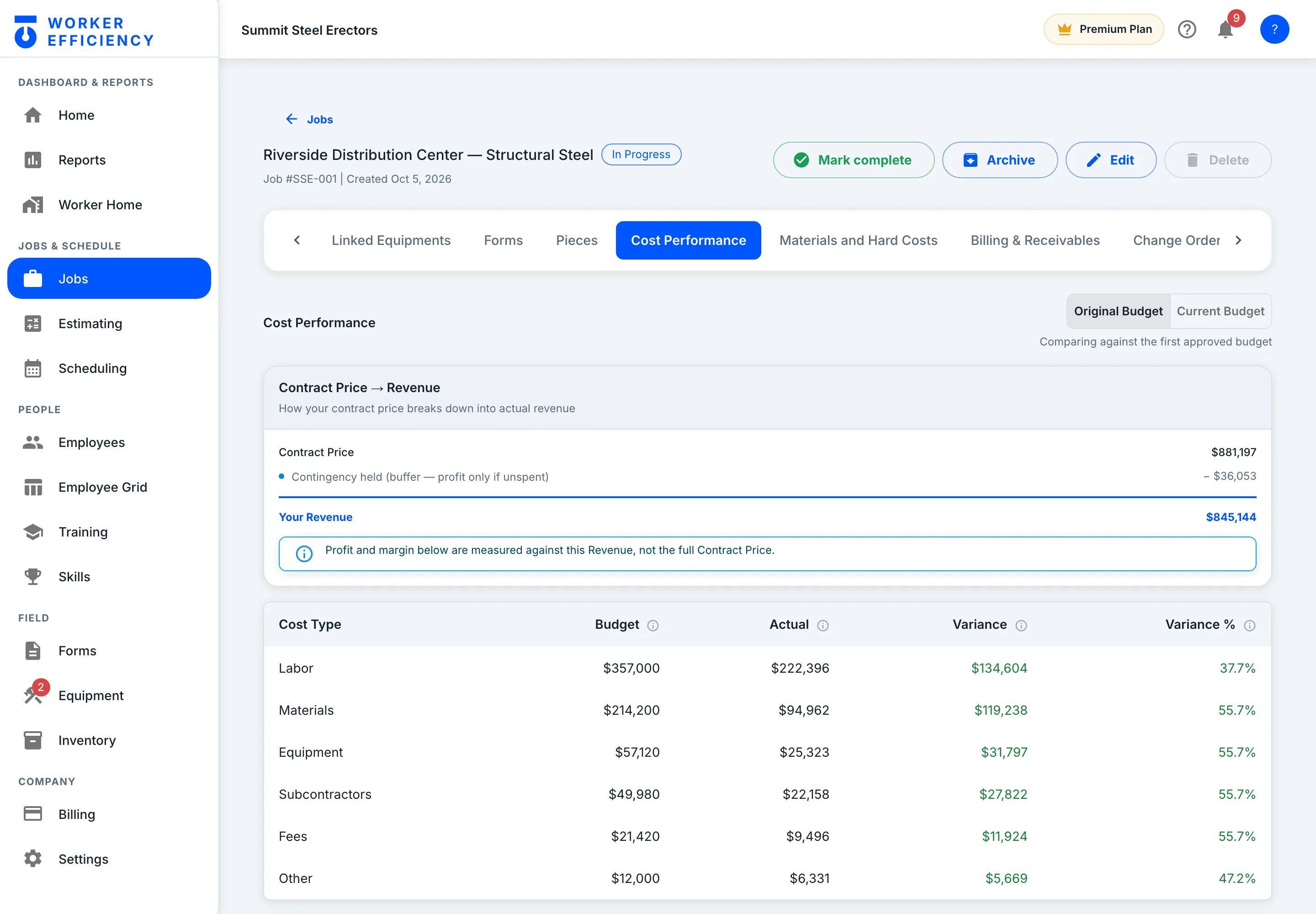The image size is (1316, 914).
Task: Open Materials and Hard Costs tab
Action: pos(858,240)
